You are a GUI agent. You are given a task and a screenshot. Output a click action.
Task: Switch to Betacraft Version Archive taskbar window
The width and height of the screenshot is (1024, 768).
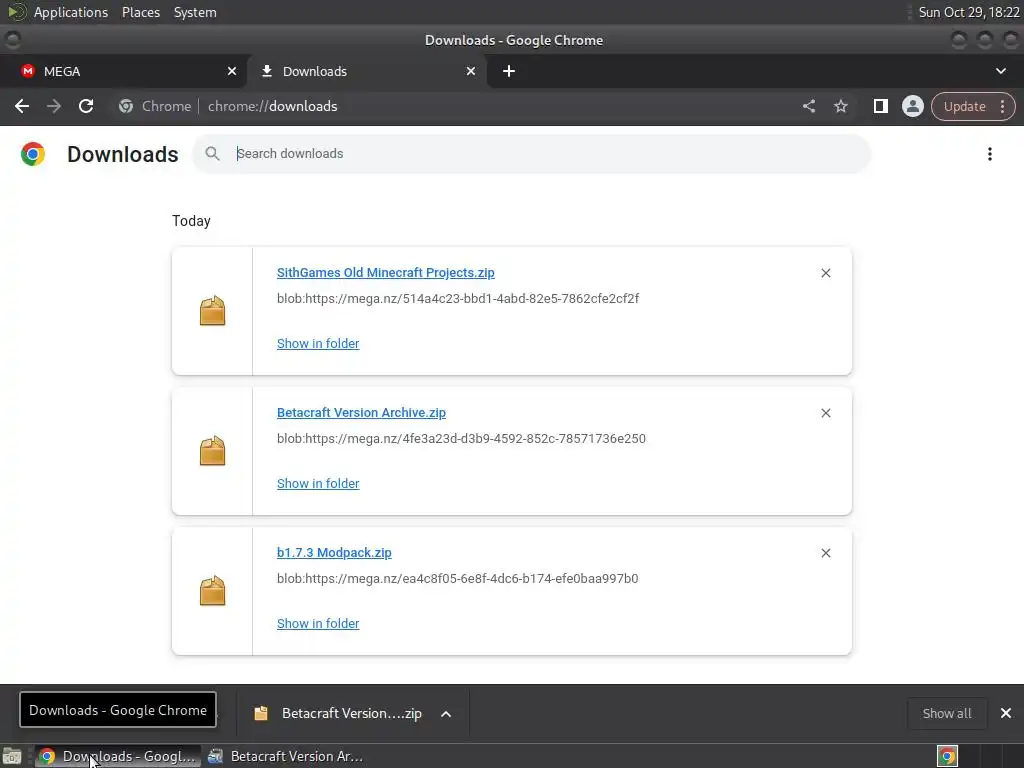coord(286,756)
